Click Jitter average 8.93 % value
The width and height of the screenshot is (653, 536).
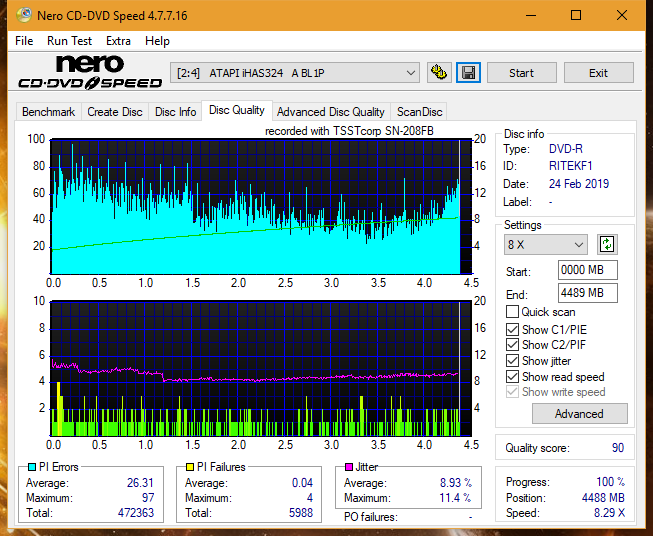pos(456,483)
